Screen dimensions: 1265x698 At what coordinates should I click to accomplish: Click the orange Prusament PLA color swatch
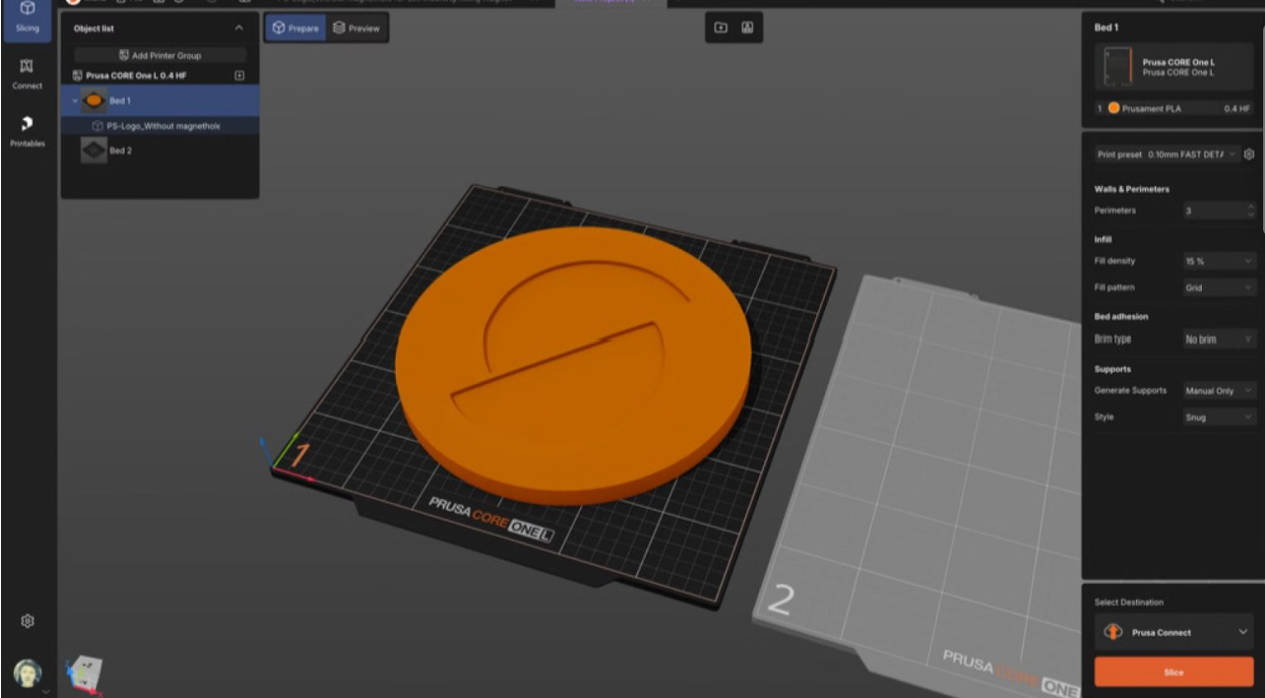pos(1113,108)
